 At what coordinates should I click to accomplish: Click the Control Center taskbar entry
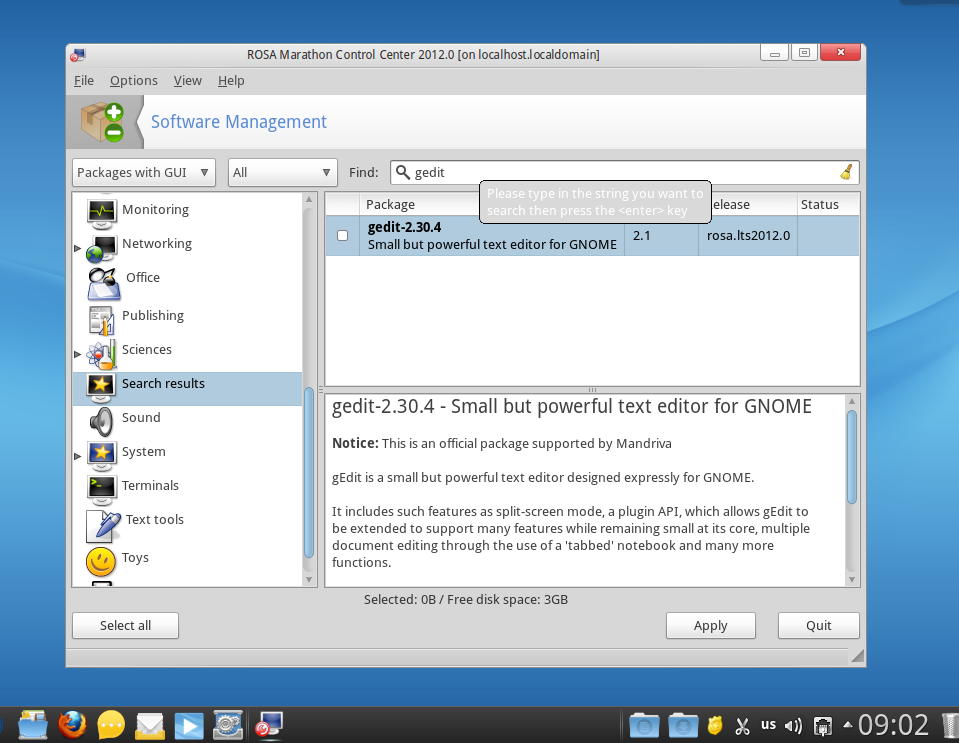pos(269,725)
